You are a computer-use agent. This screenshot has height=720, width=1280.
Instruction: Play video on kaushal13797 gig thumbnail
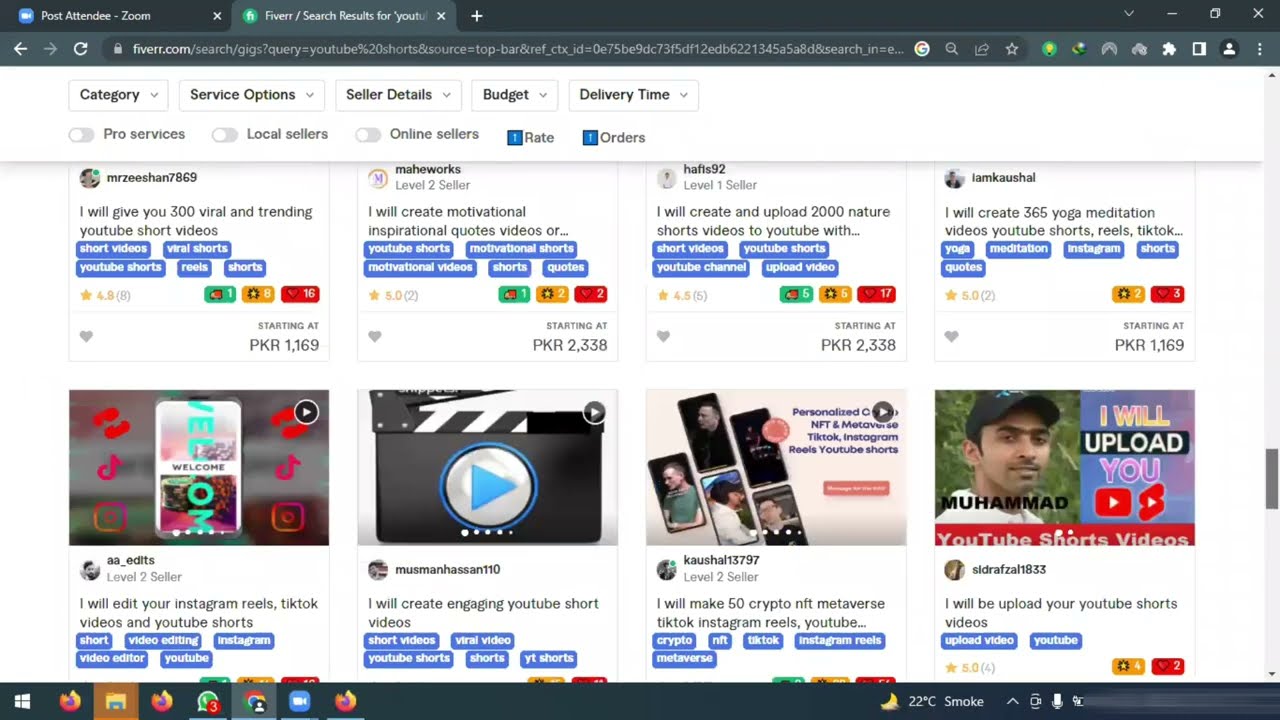click(x=882, y=412)
